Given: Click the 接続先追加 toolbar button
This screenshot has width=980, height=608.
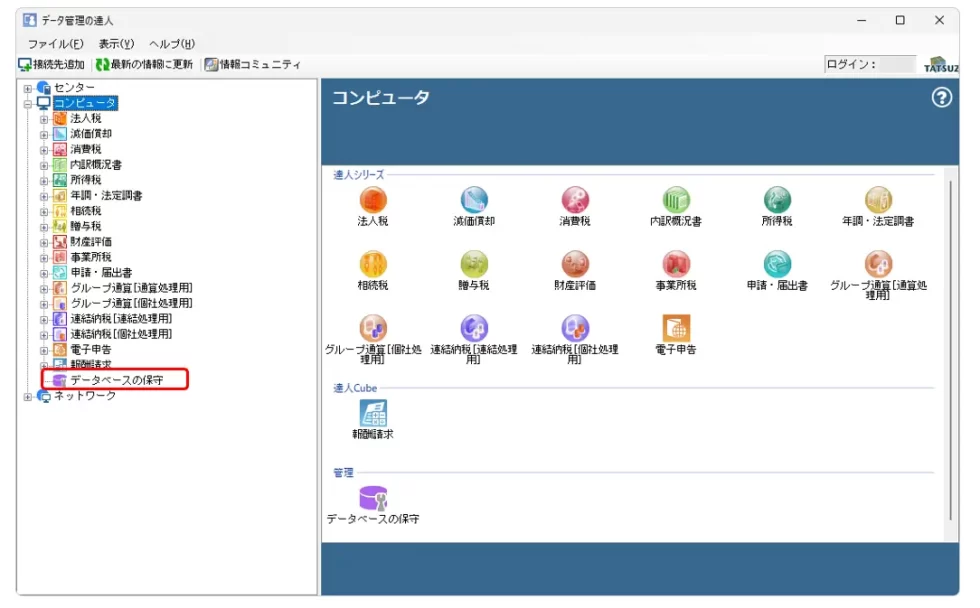Looking at the screenshot, I should 52,64.
